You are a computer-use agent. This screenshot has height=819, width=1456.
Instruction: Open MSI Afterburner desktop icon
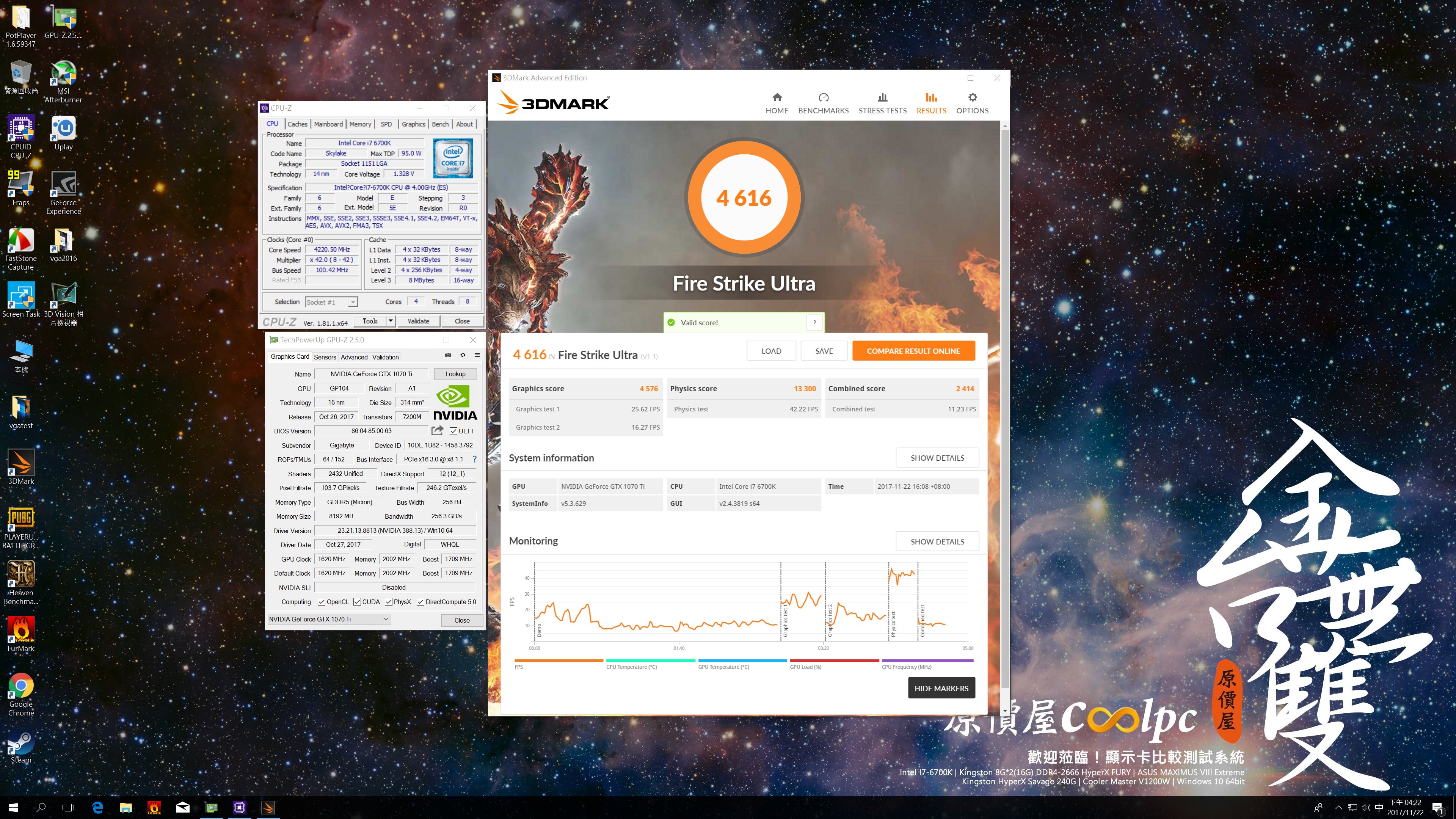63,82
